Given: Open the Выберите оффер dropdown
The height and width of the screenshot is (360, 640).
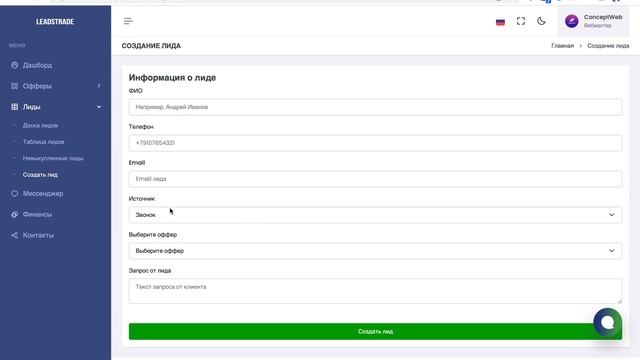Looking at the screenshot, I should tap(376, 251).
